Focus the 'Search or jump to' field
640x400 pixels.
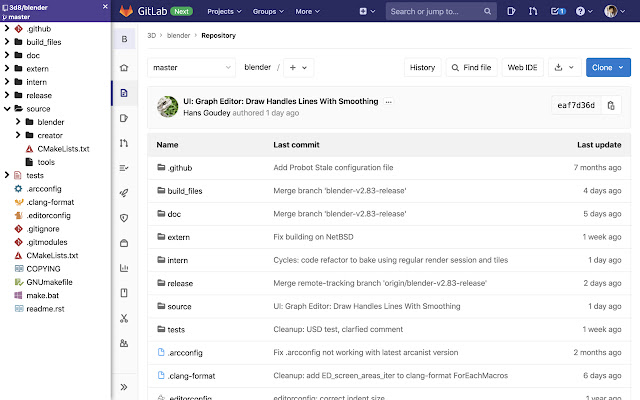point(441,11)
